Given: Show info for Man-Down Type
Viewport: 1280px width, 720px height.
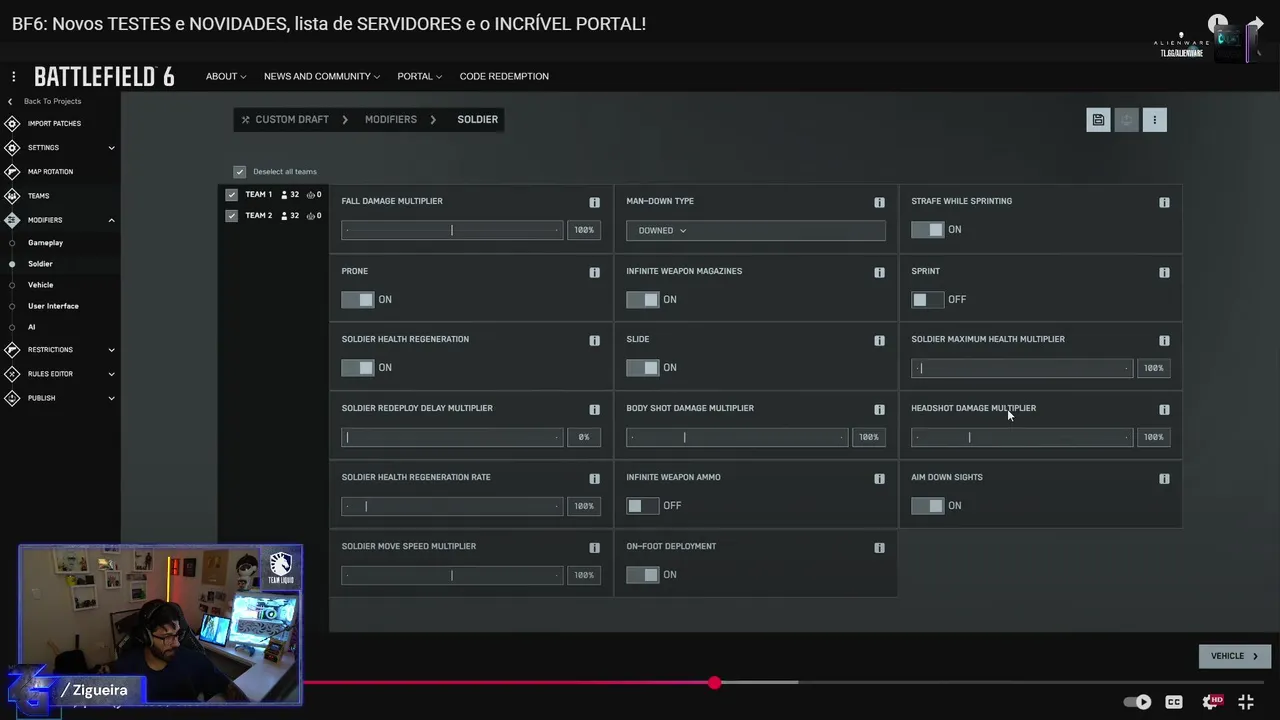Looking at the screenshot, I should coord(879,202).
